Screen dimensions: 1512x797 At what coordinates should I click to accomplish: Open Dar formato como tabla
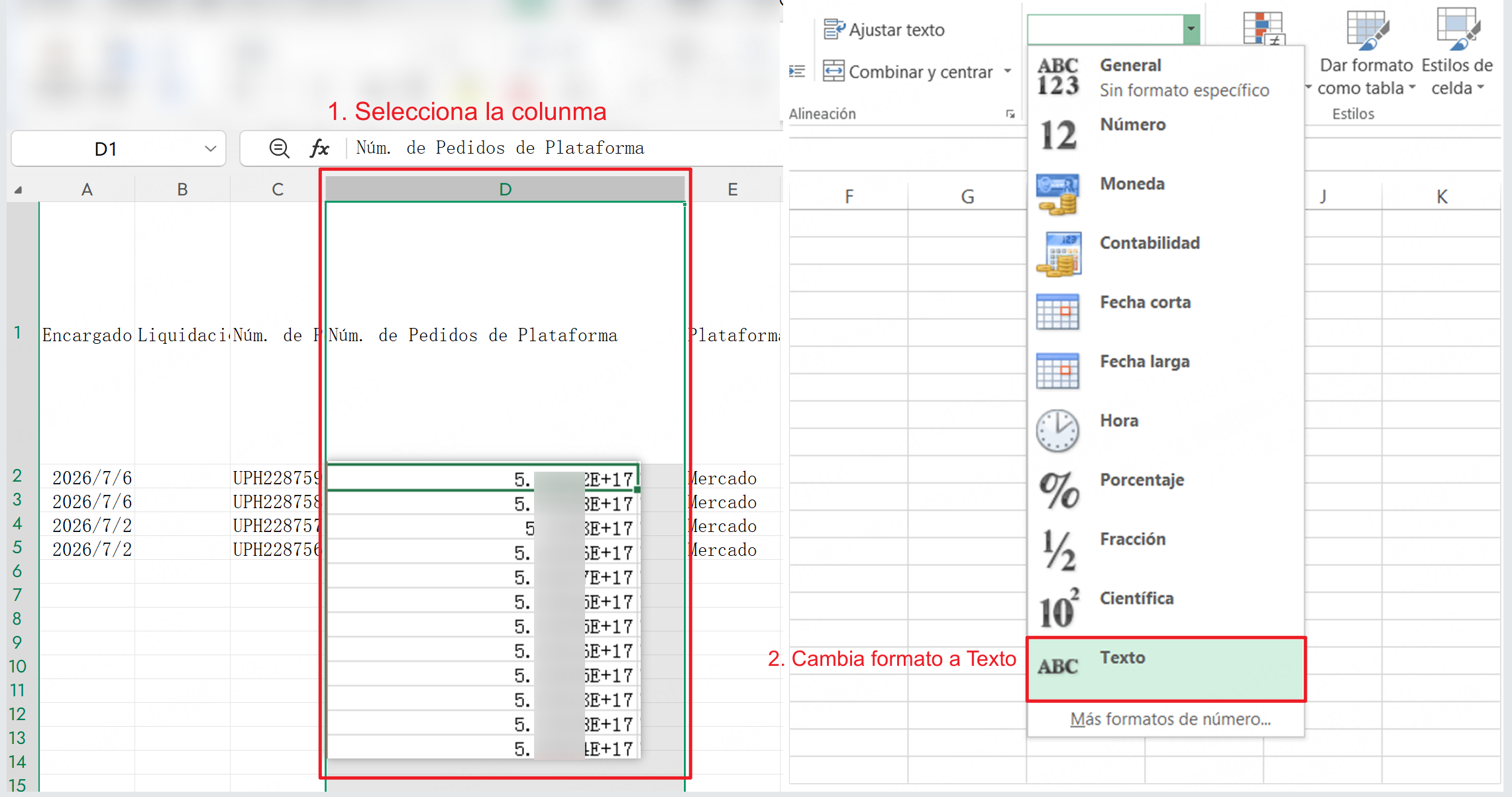(x=1366, y=53)
